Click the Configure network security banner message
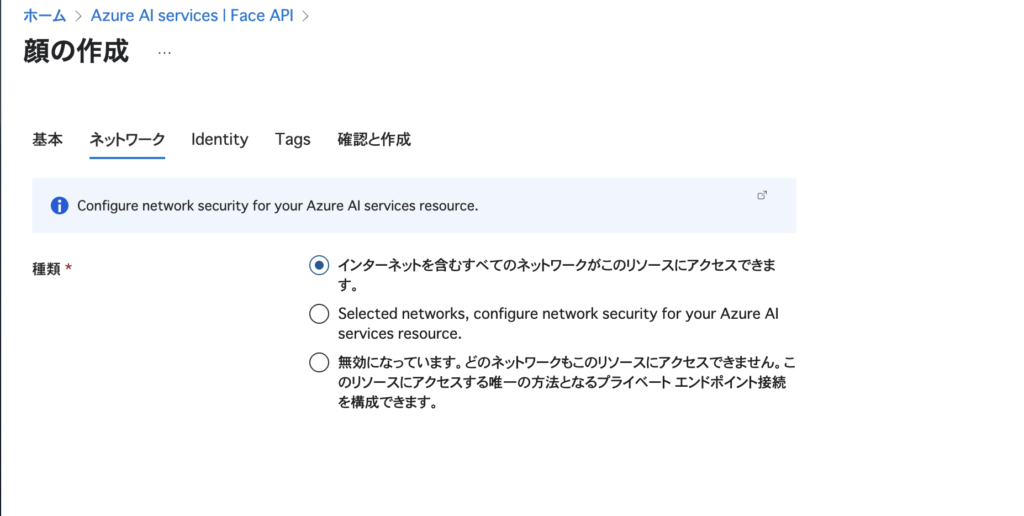 pyautogui.click(x=278, y=206)
